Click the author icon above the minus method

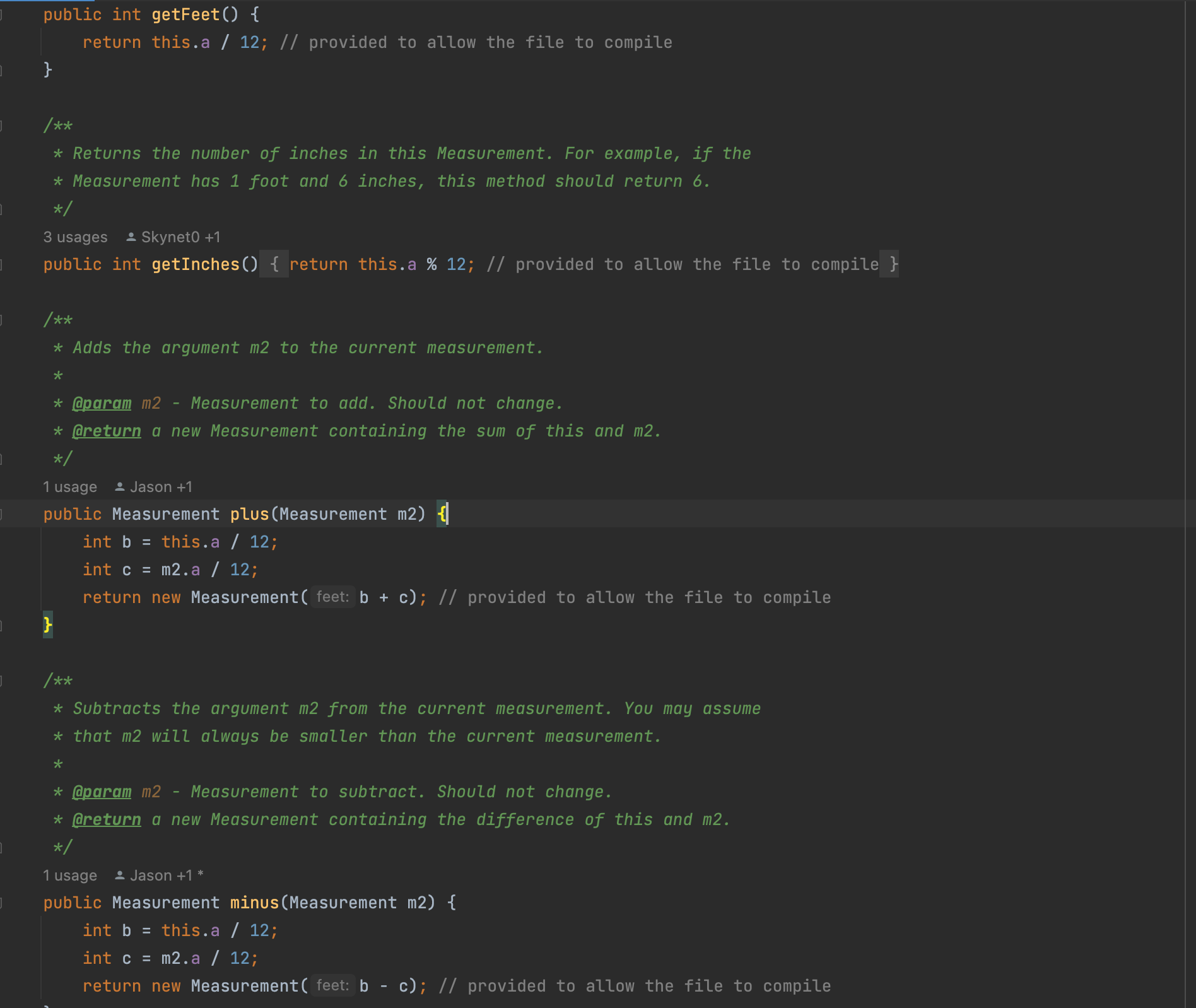pos(119,876)
